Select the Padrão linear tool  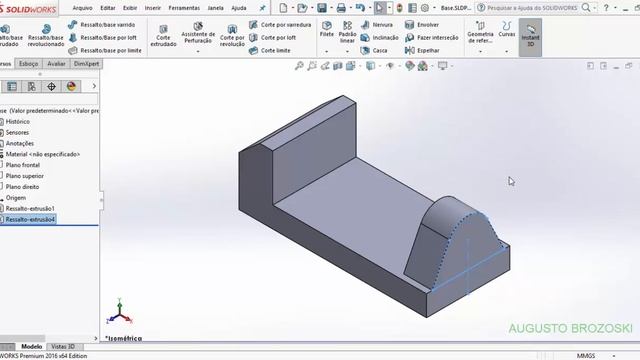347,32
